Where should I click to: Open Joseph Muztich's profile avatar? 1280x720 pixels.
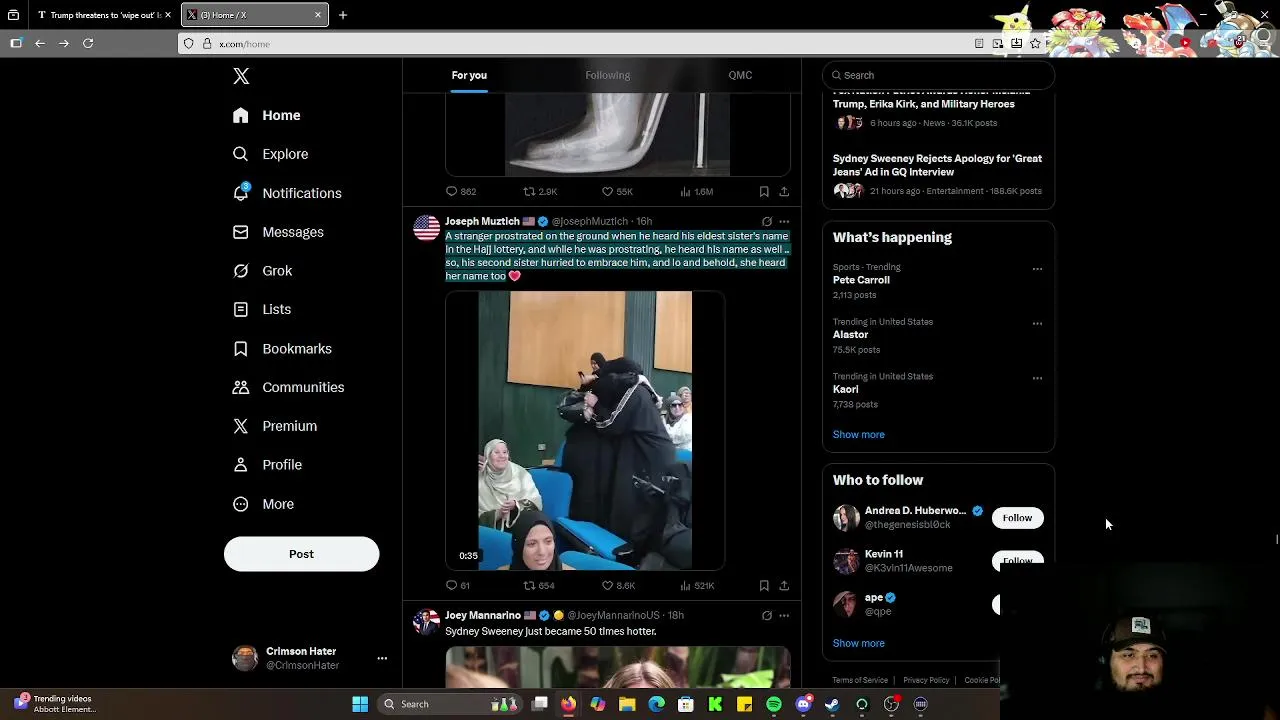pyautogui.click(x=427, y=228)
